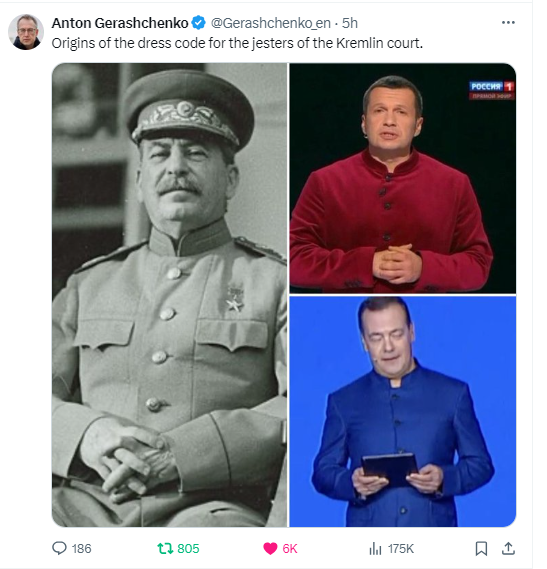The height and width of the screenshot is (569, 547).
Task: Click the blue verified badge
Action: click(x=199, y=23)
